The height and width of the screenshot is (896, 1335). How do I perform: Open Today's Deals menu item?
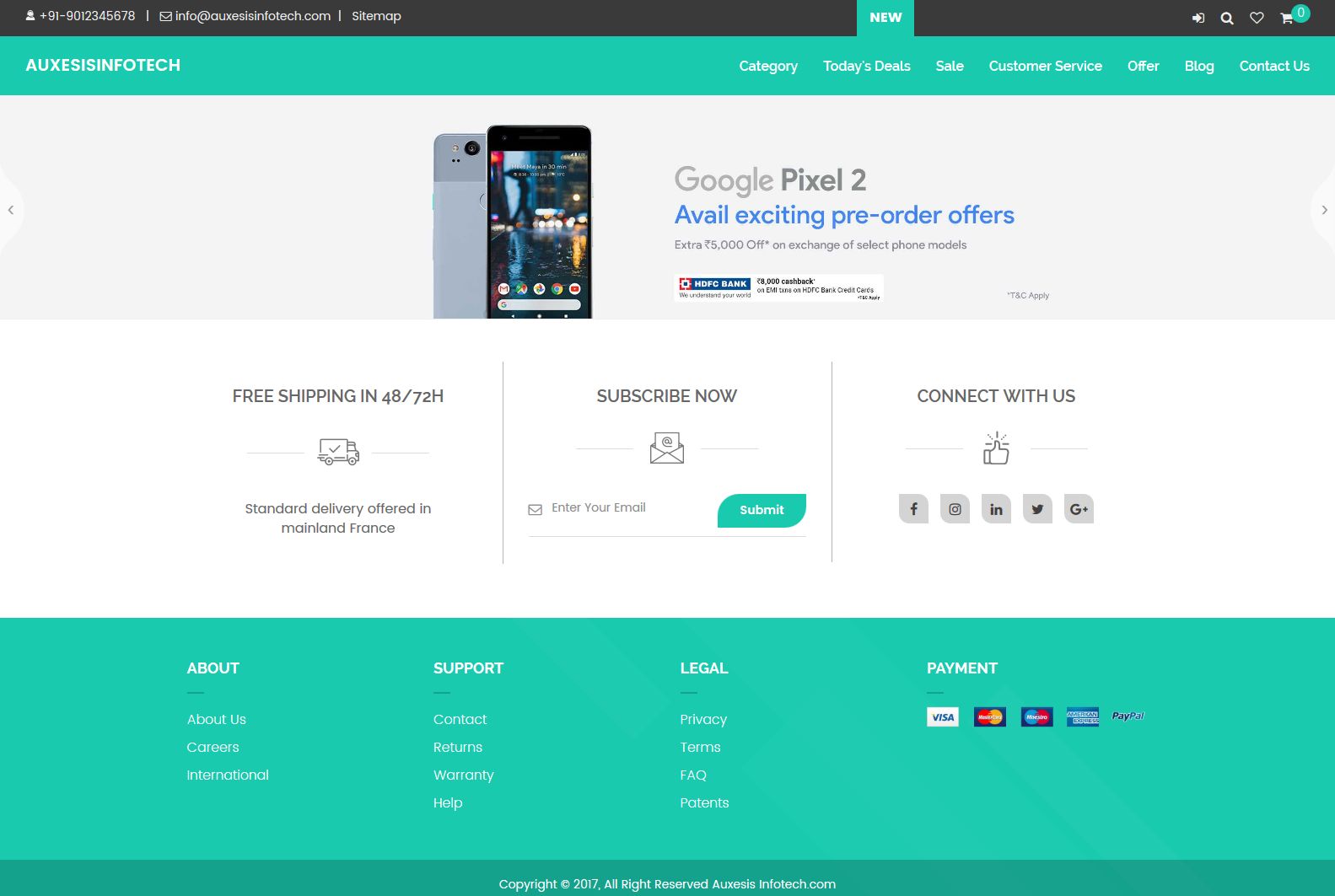[x=867, y=66]
